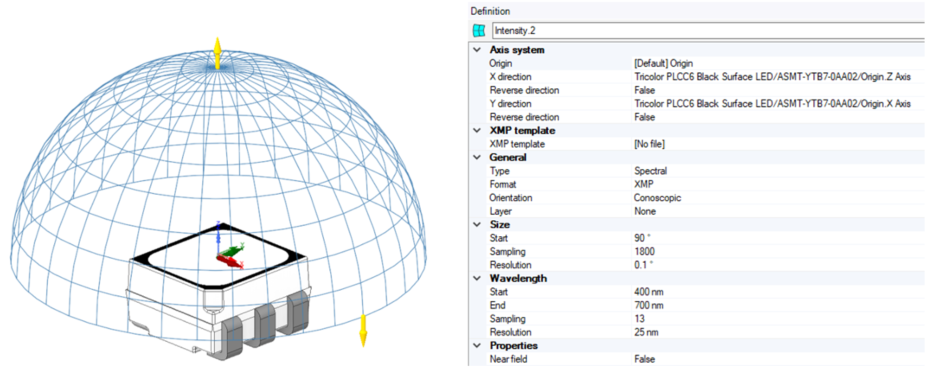Collapse the XMP template section

click(x=477, y=131)
